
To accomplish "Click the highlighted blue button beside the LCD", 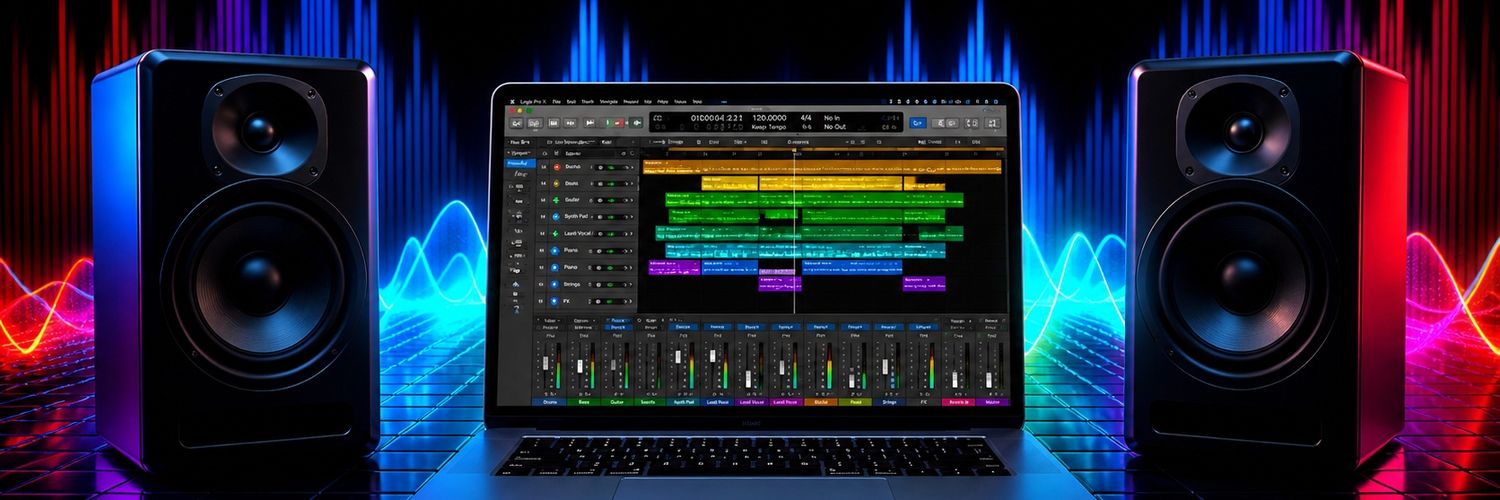I will pos(918,123).
